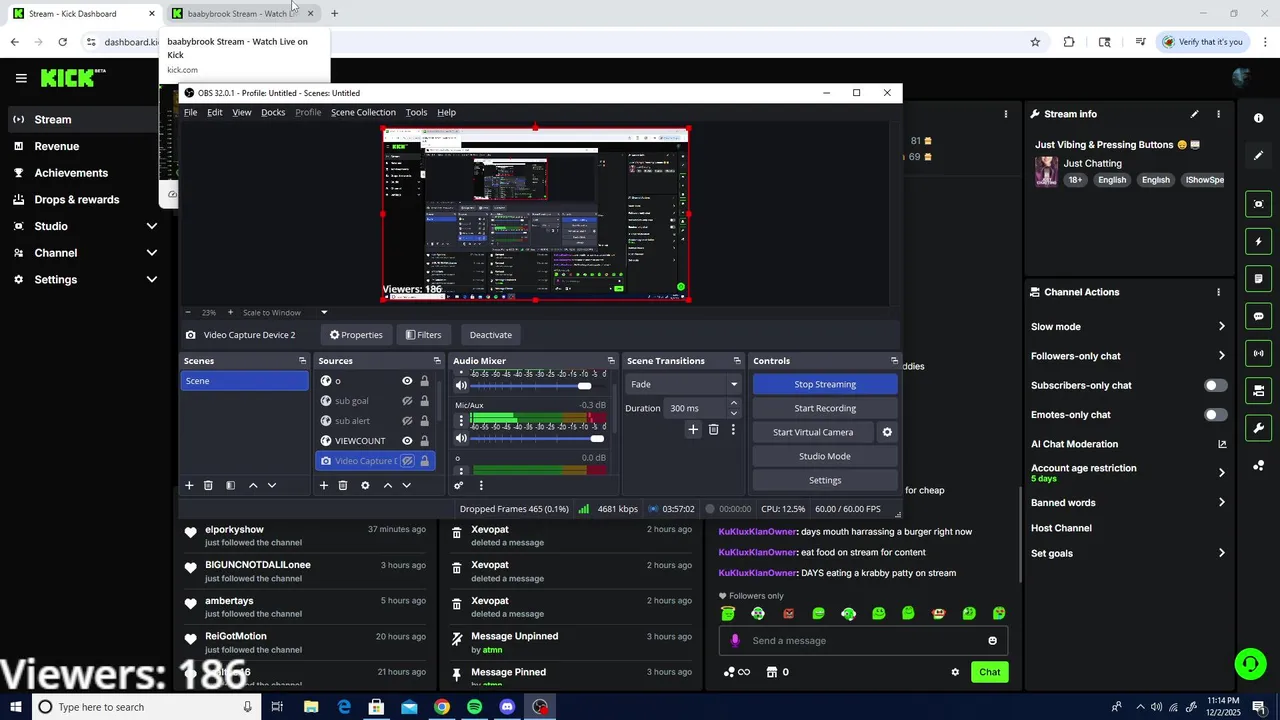This screenshot has height=720, width=1280.
Task: Add a new scene in OBS Scenes dock
Action: [x=189, y=485]
